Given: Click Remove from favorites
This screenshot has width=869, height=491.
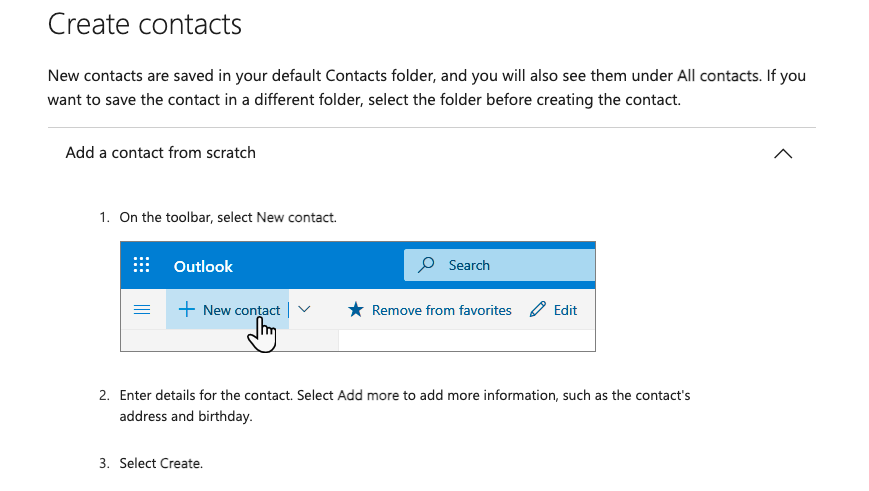Looking at the screenshot, I should 441,310.
